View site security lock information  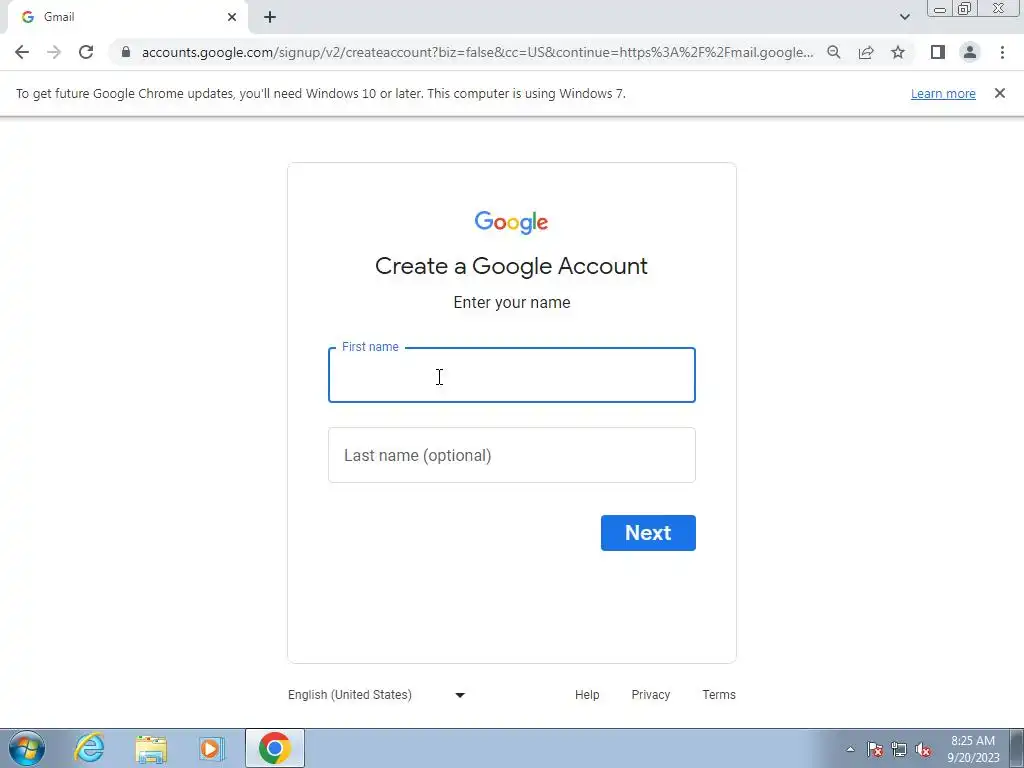(x=126, y=52)
